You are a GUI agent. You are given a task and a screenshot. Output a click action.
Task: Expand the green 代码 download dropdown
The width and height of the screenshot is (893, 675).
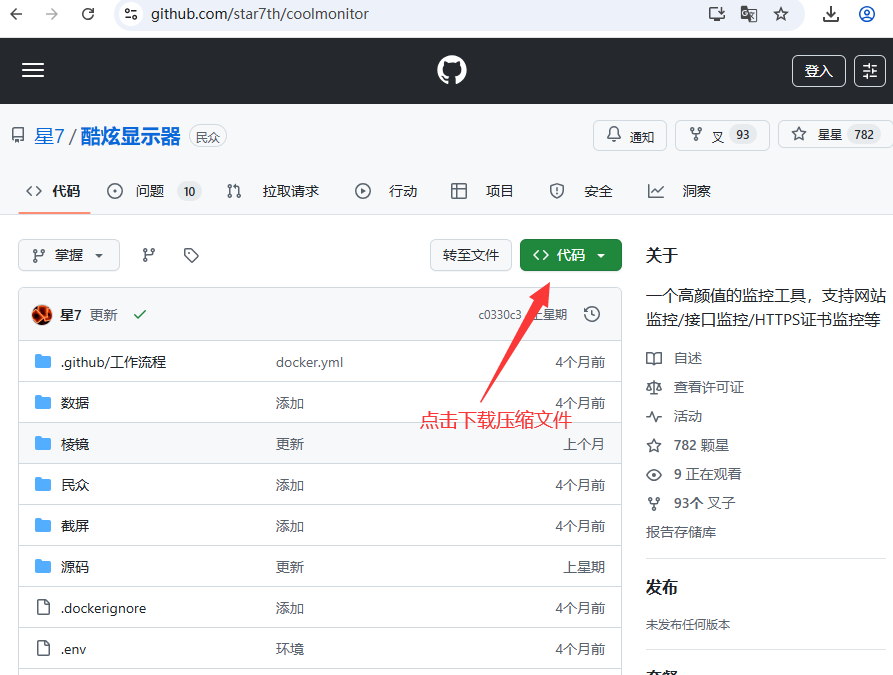571,255
